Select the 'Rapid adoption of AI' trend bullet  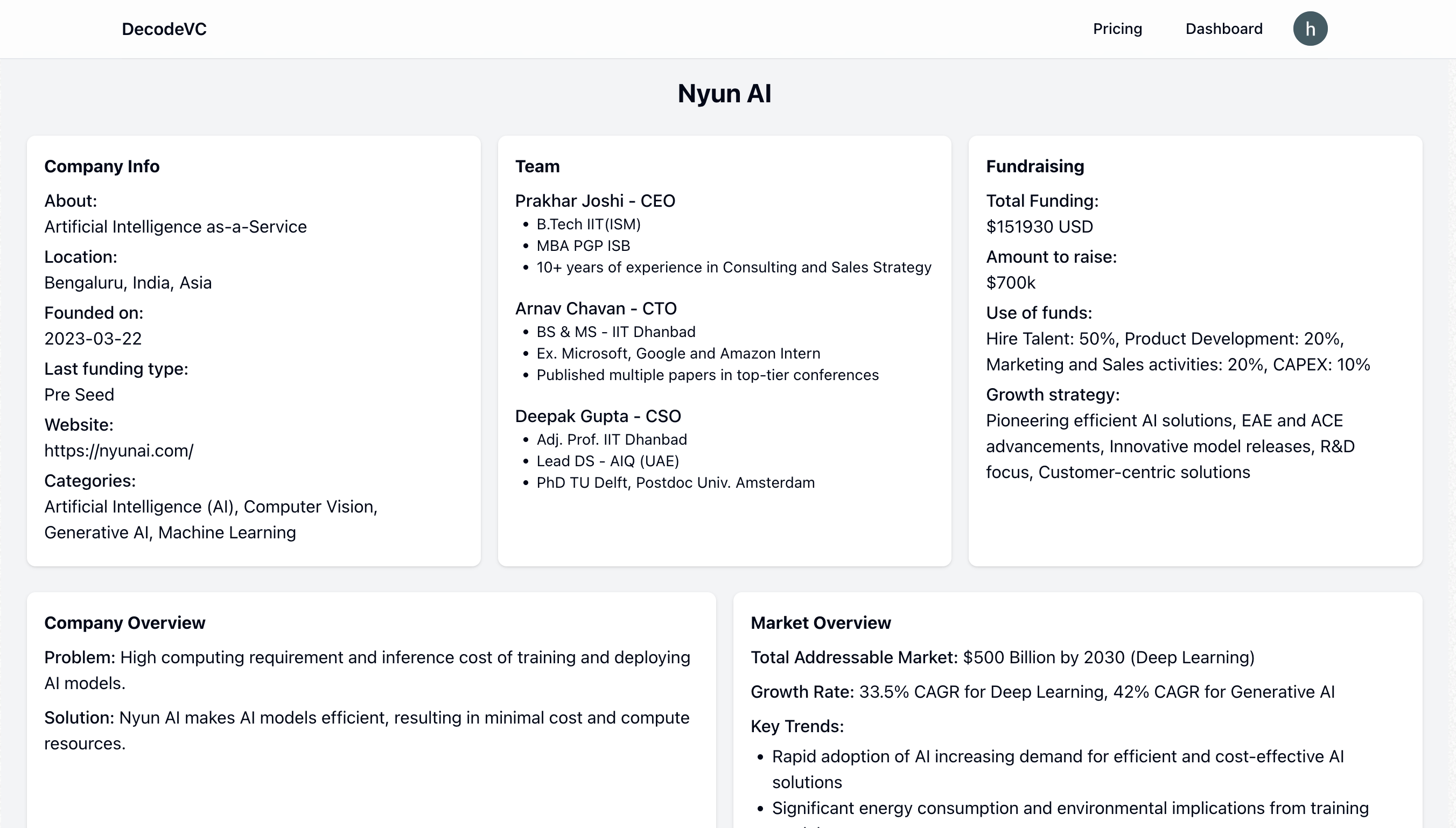click(1058, 769)
